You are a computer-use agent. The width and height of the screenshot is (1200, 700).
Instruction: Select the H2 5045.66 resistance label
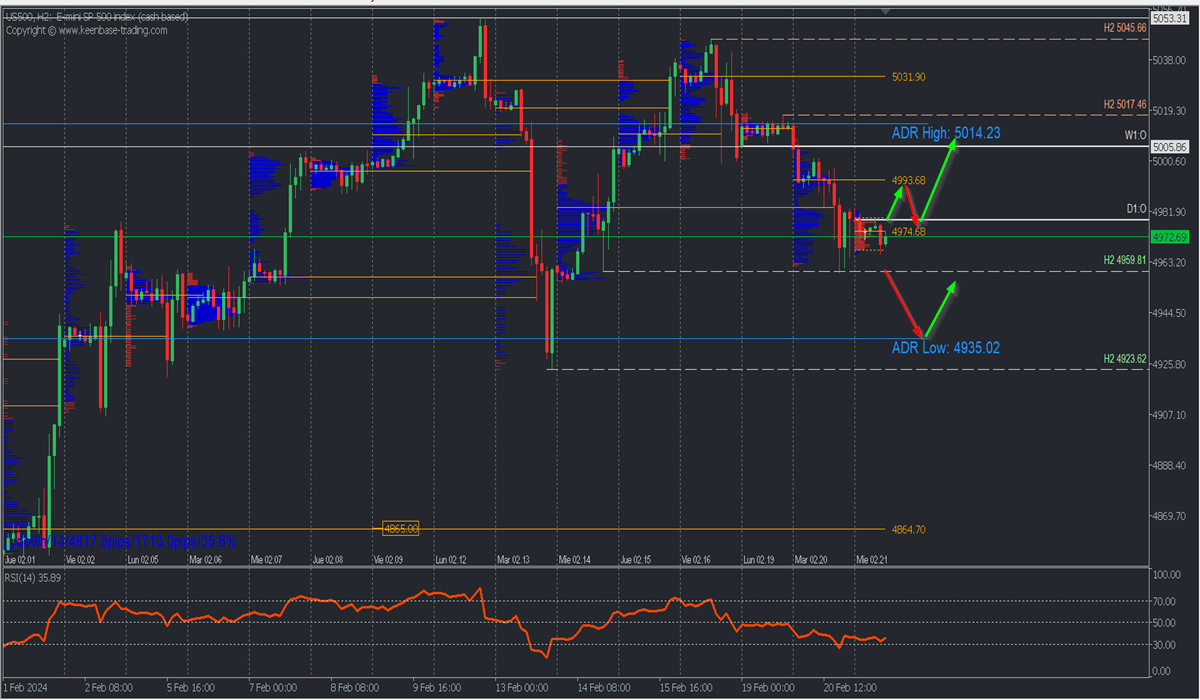[x=1124, y=29]
